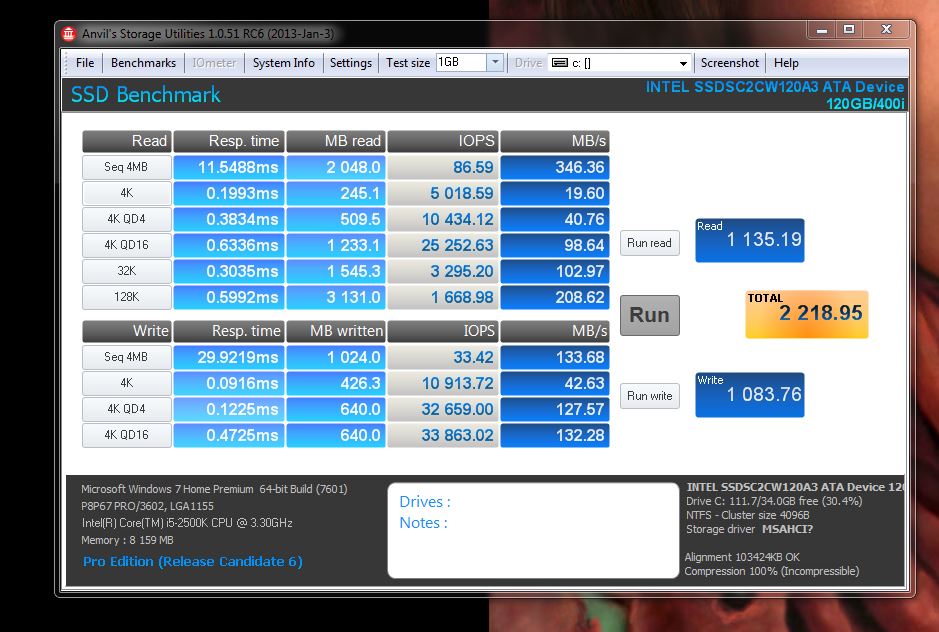Screen dimensions: 939x632
Task: Click the Alignment 103424KB OK line
Action: point(742,557)
